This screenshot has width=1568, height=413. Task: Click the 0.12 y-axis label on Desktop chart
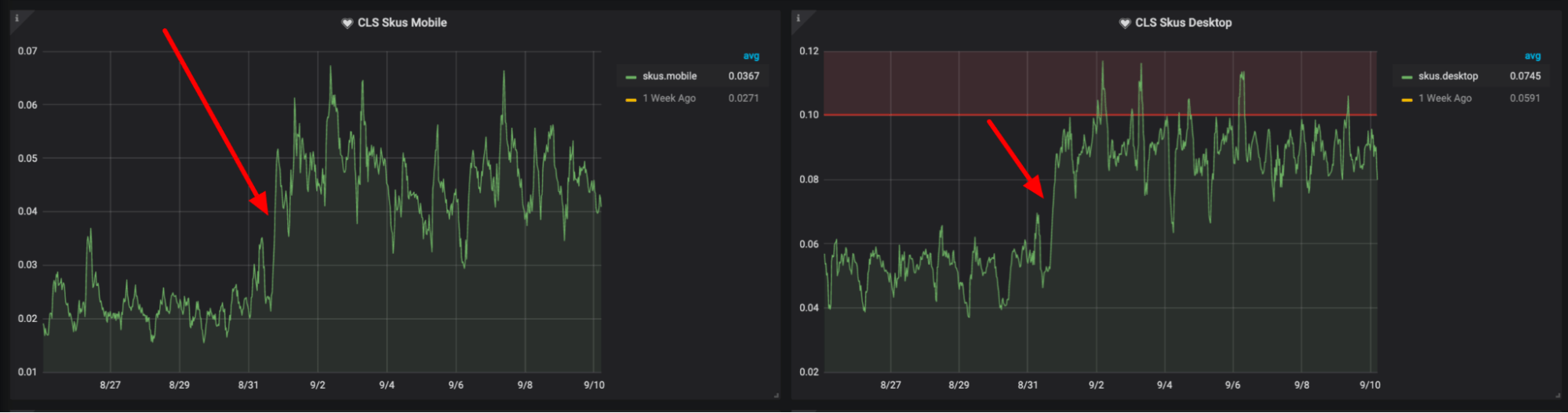(809, 51)
